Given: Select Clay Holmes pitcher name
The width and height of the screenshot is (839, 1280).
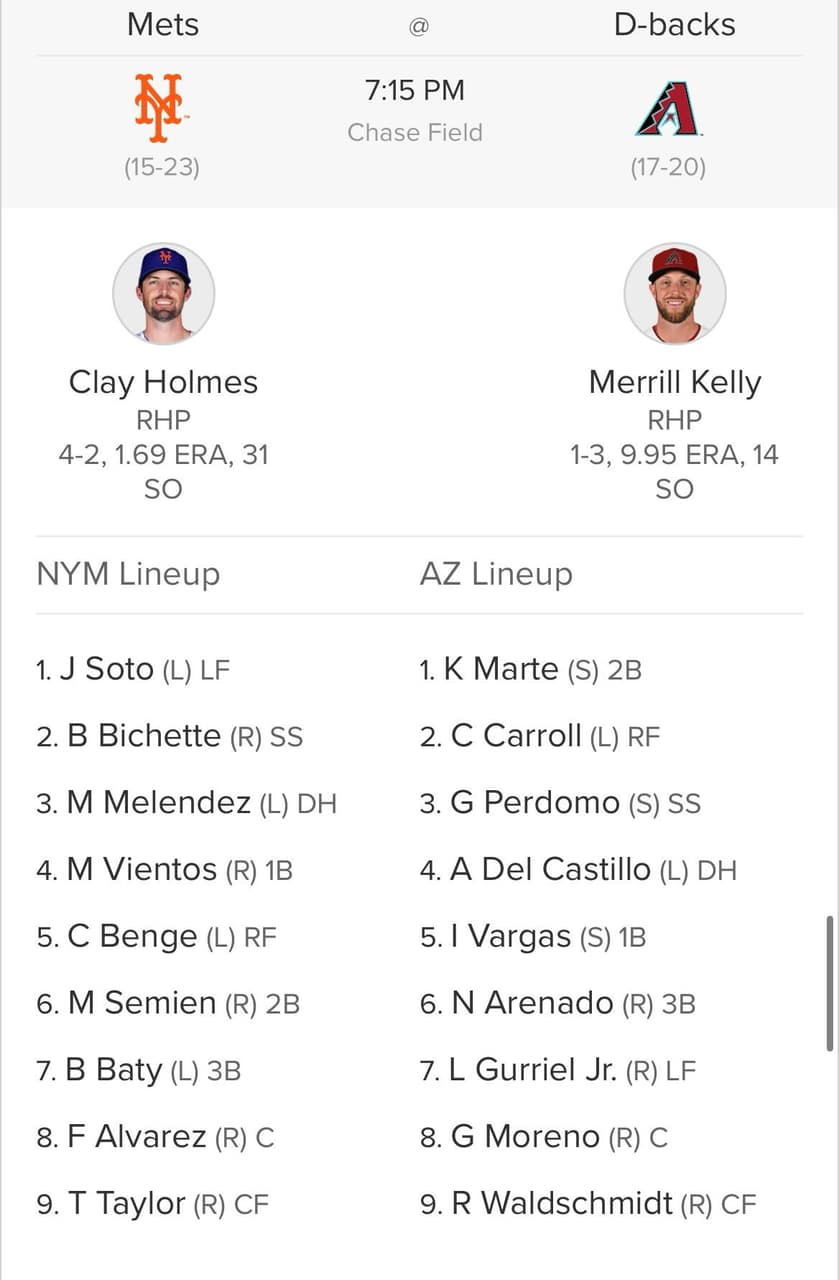Looking at the screenshot, I should coord(163,382).
